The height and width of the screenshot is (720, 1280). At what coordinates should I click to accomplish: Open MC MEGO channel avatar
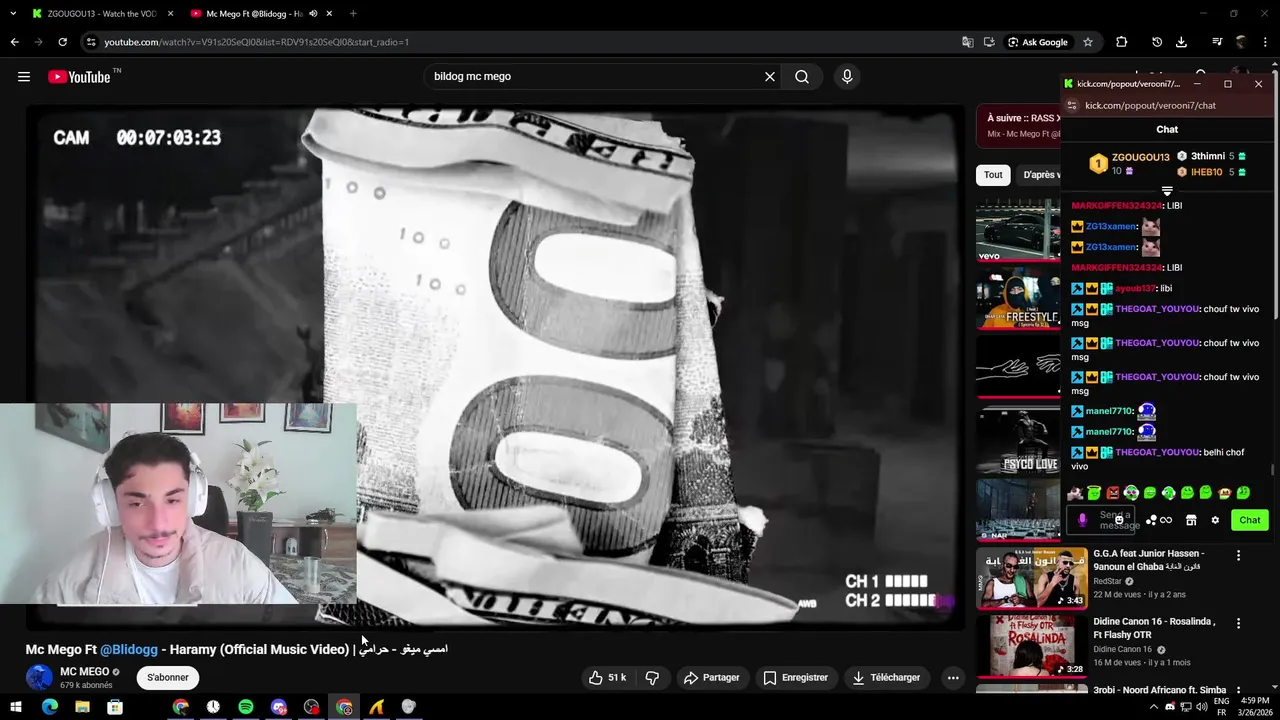pyautogui.click(x=39, y=677)
